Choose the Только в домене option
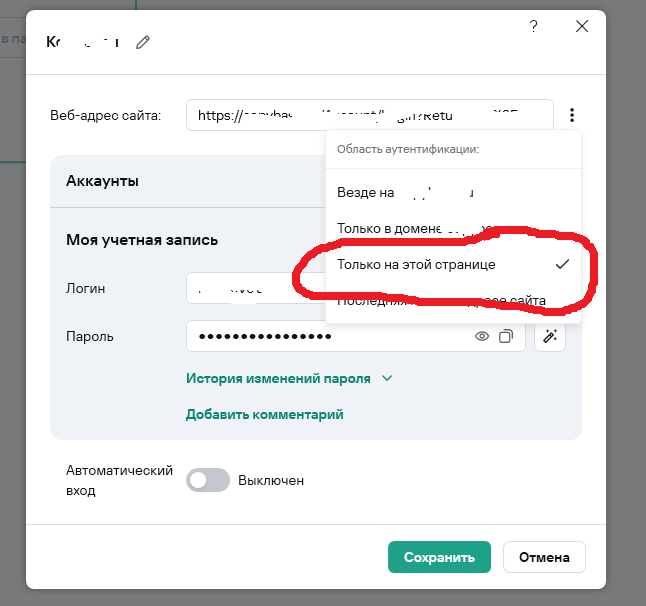Image resolution: width=646 pixels, height=606 pixels. click(453, 228)
